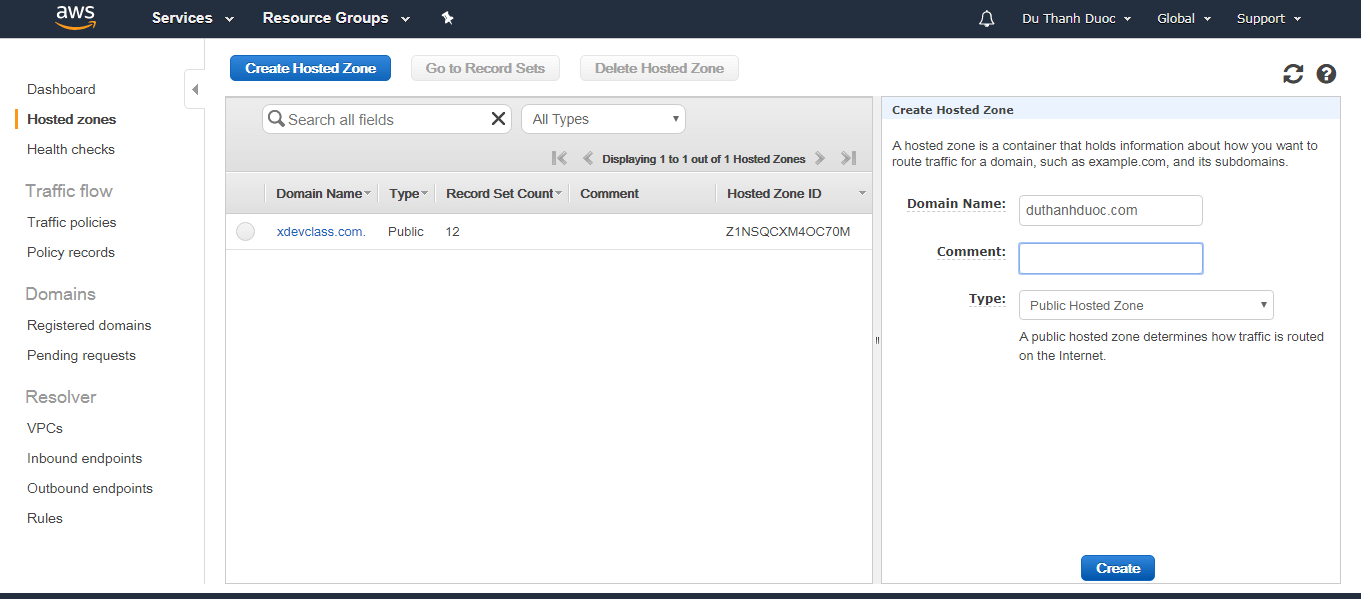Open the Services dropdown menu
The width and height of the screenshot is (1361, 599).
(x=193, y=18)
